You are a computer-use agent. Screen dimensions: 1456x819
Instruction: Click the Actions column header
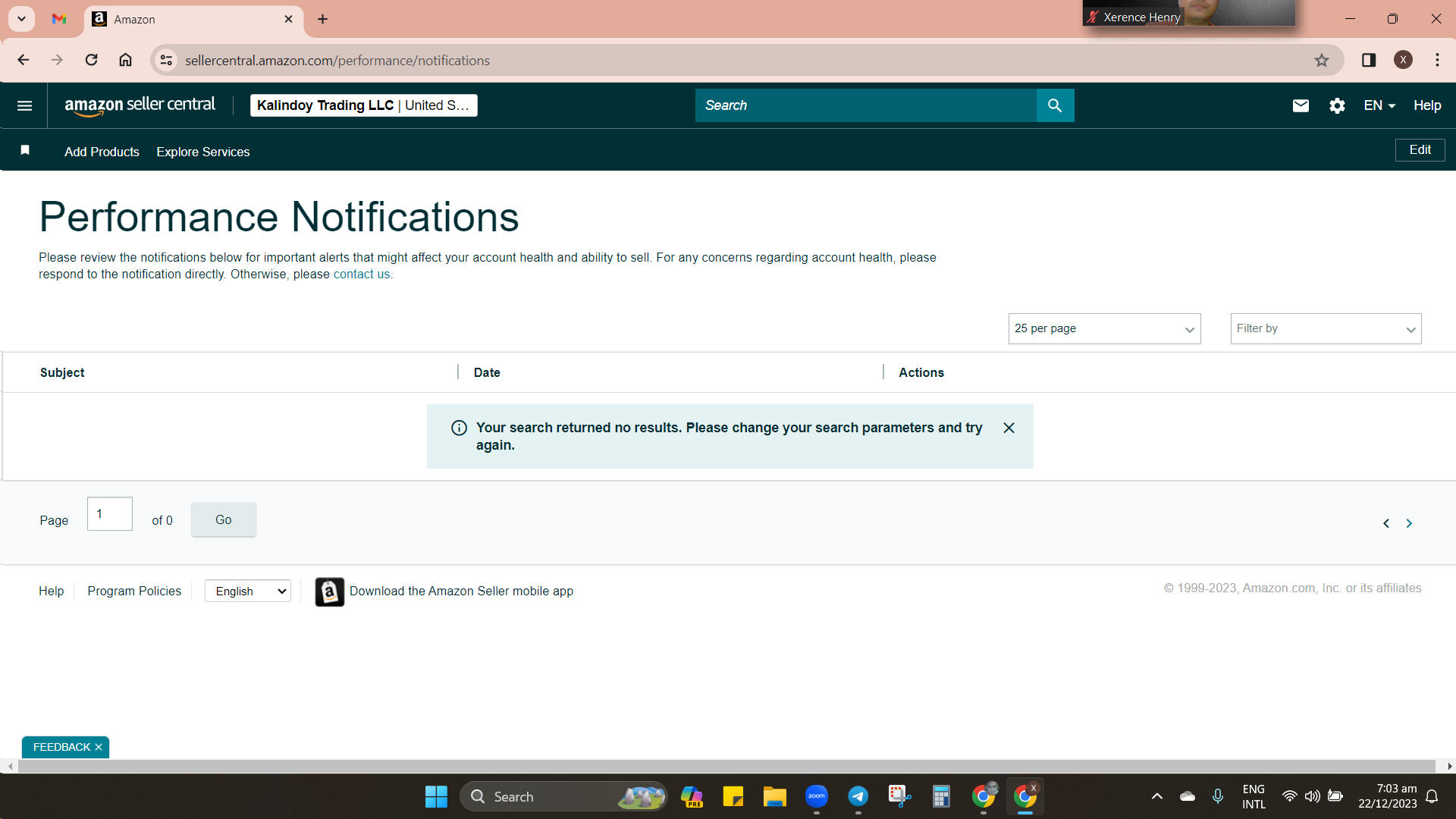tap(921, 372)
